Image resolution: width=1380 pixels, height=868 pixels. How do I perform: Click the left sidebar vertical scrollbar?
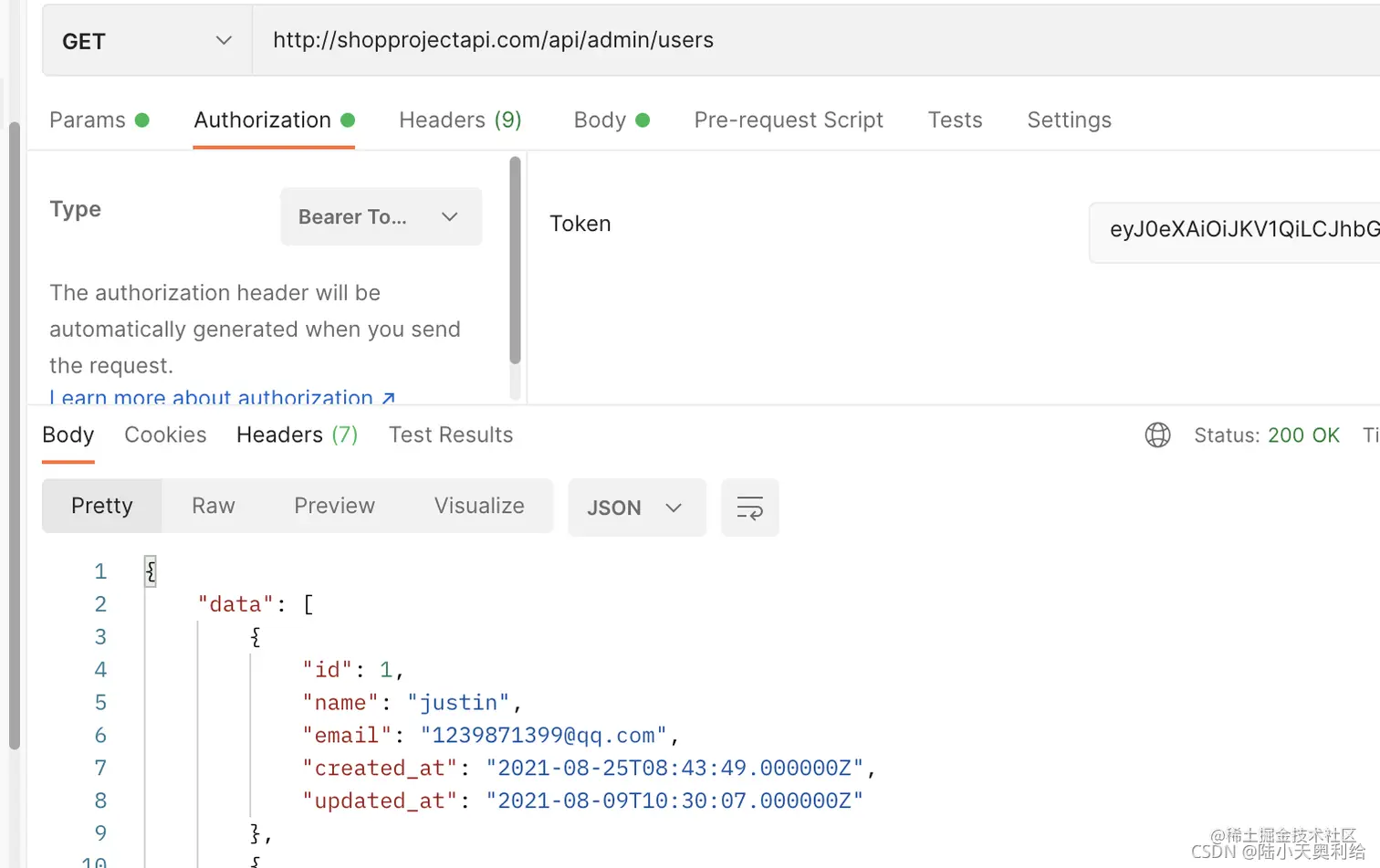(14, 434)
